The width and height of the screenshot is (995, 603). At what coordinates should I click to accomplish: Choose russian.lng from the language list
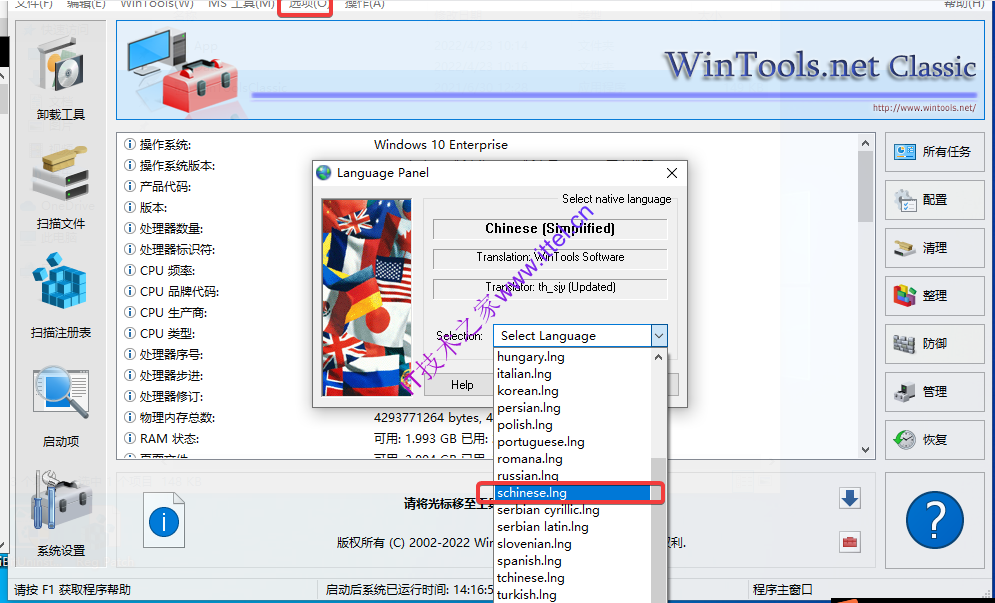(x=573, y=475)
